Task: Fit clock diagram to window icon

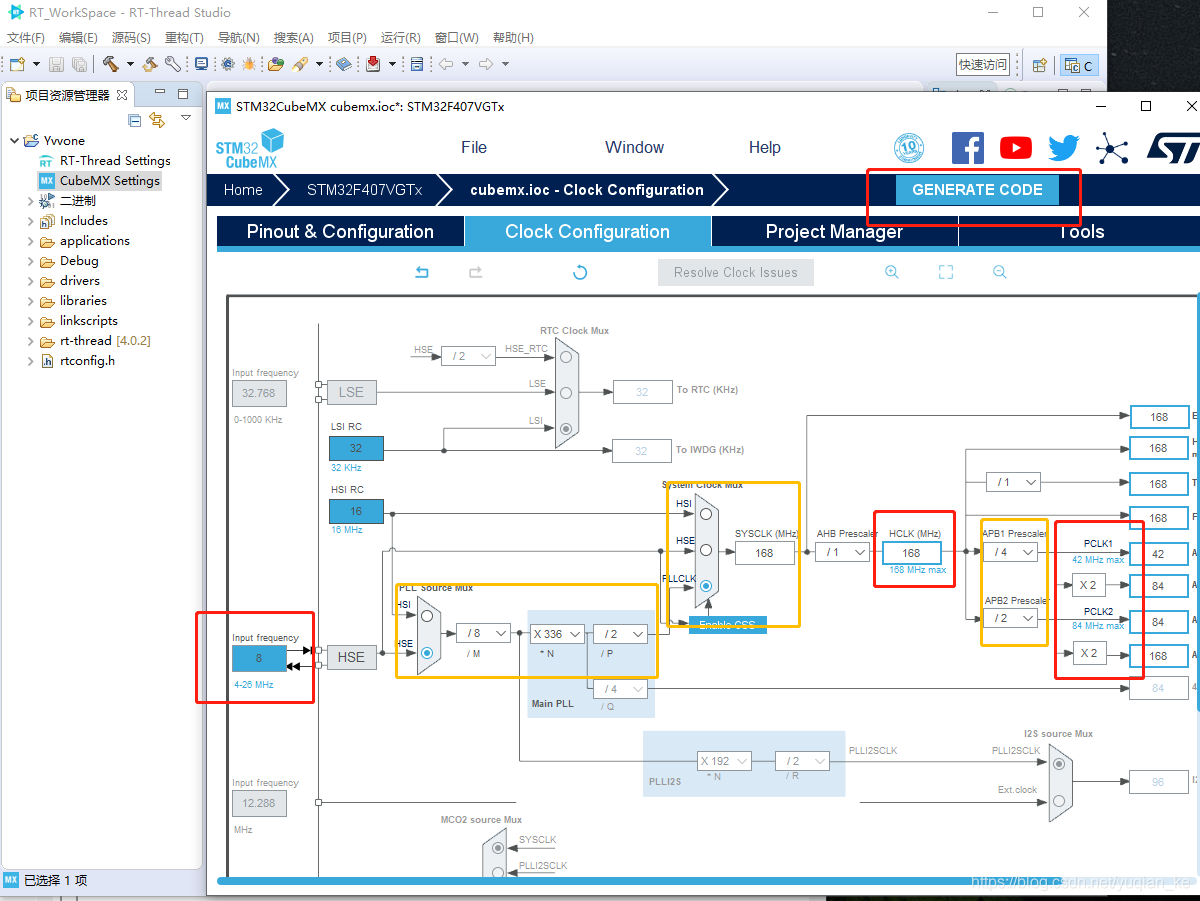Action: (x=946, y=273)
